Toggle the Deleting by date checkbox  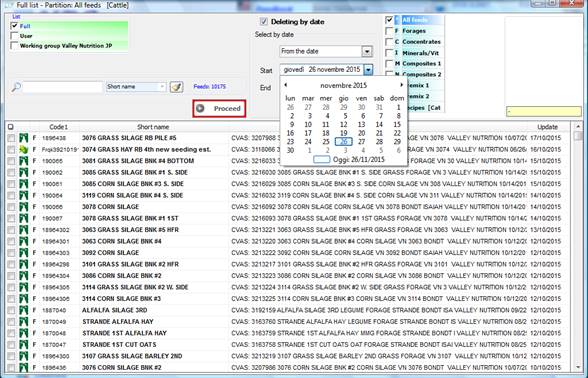pyautogui.click(x=264, y=22)
